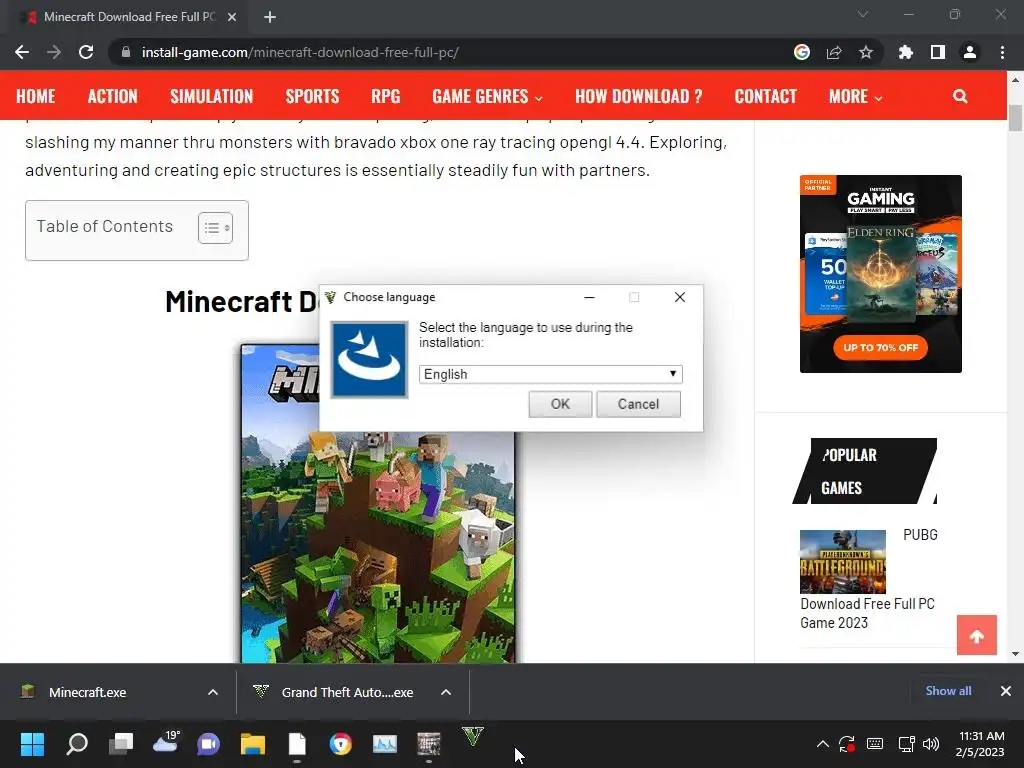Image resolution: width=1024 pixels, height=768 pixels.
Task: Click the Minecraft cover artwork image
Action: tap(378, 547)
